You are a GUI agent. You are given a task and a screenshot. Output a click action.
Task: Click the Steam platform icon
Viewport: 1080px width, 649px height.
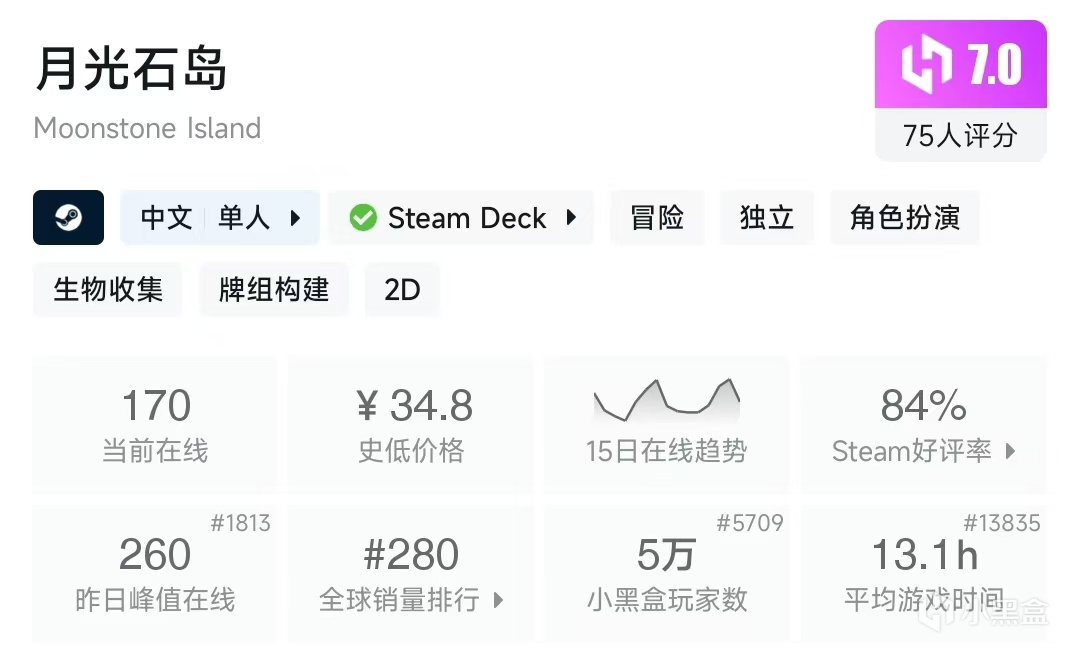pyautogui.click(x=68, y=218)
